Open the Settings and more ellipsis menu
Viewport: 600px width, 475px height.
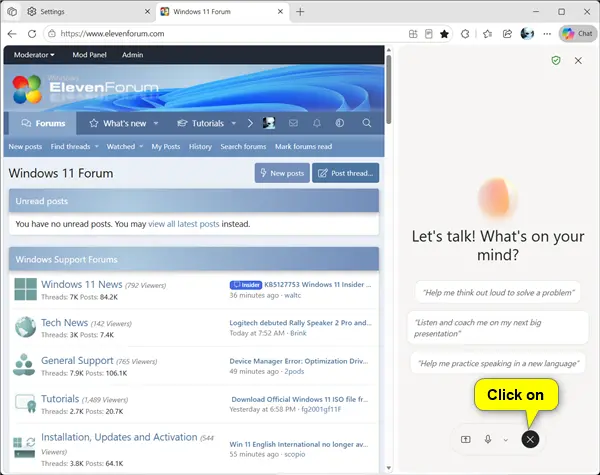coord(547,34)
